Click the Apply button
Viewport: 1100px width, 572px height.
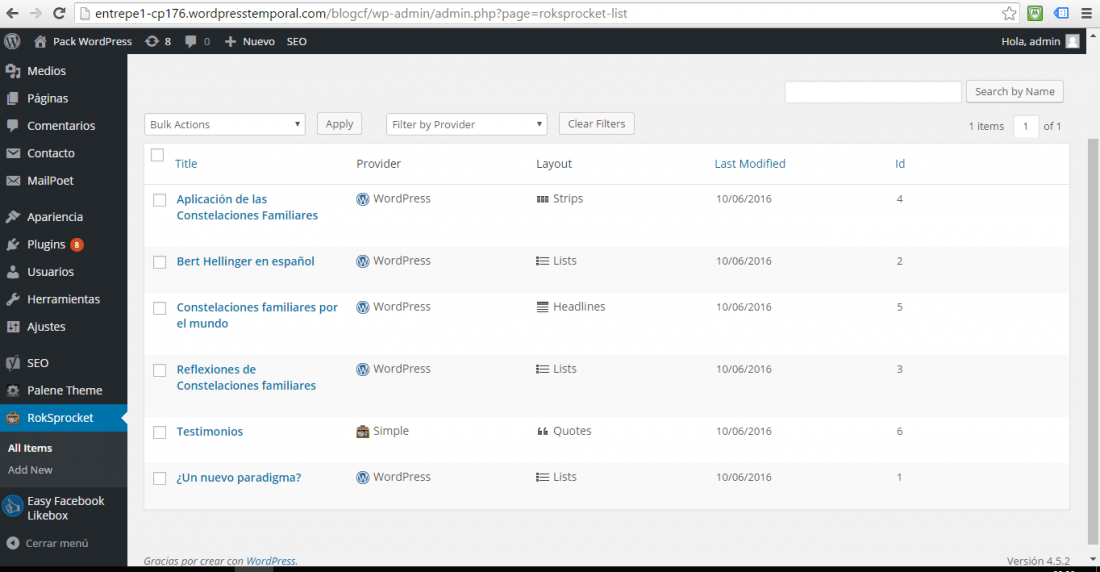pyautogui.click(x=340, y=124)
